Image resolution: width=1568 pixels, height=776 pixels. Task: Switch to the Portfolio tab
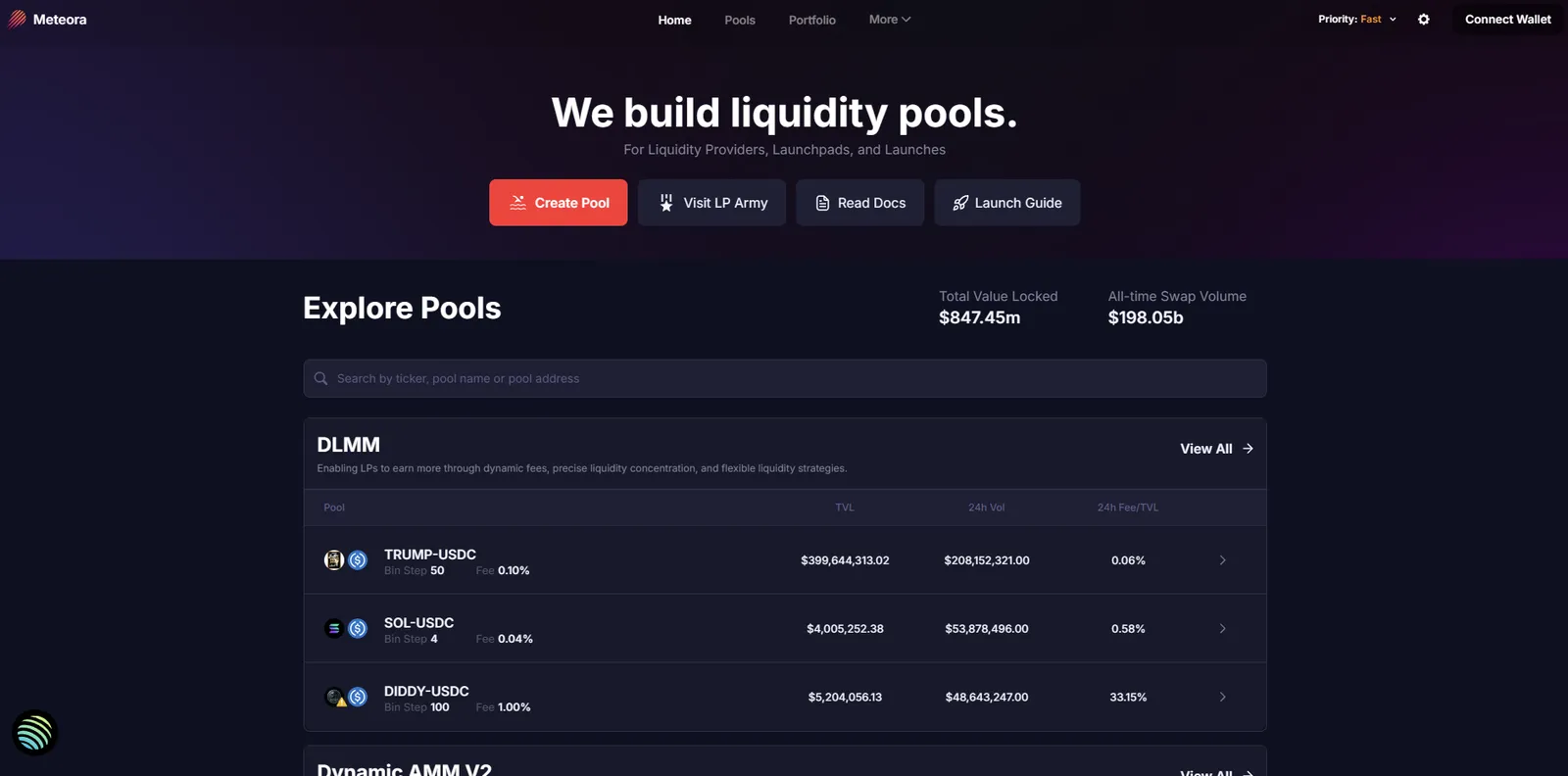coord(812,20)
